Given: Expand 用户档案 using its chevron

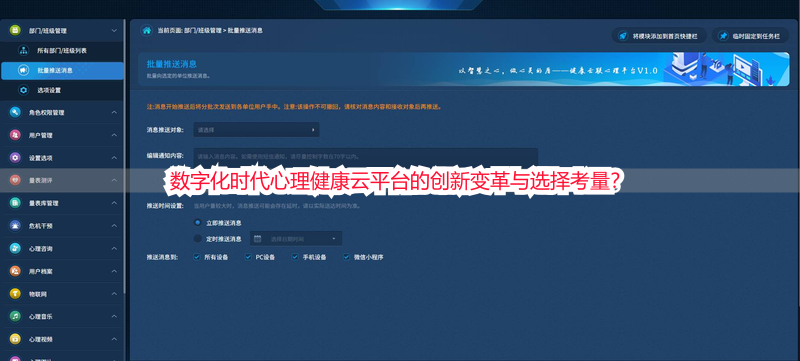Looking at the screenshot, I should coord(114,271).
